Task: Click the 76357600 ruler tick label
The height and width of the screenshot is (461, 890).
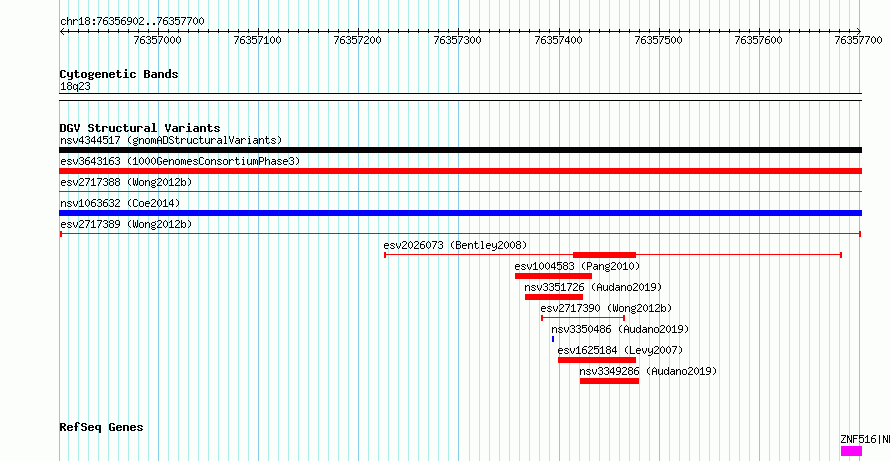Action: point(758,40)
